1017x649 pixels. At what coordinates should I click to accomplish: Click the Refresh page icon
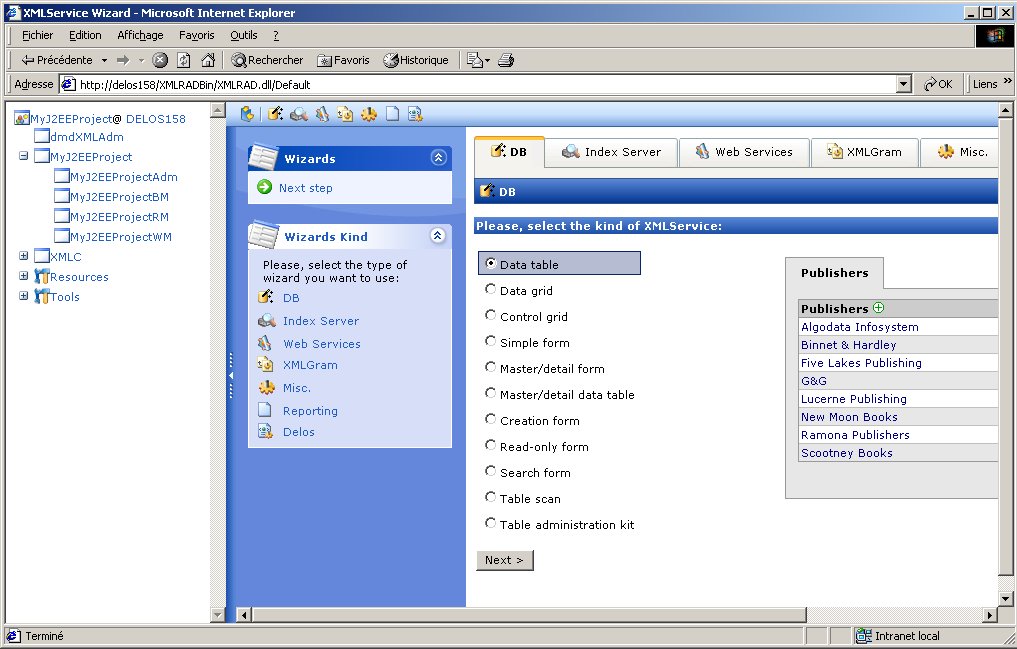coord(184,60)
